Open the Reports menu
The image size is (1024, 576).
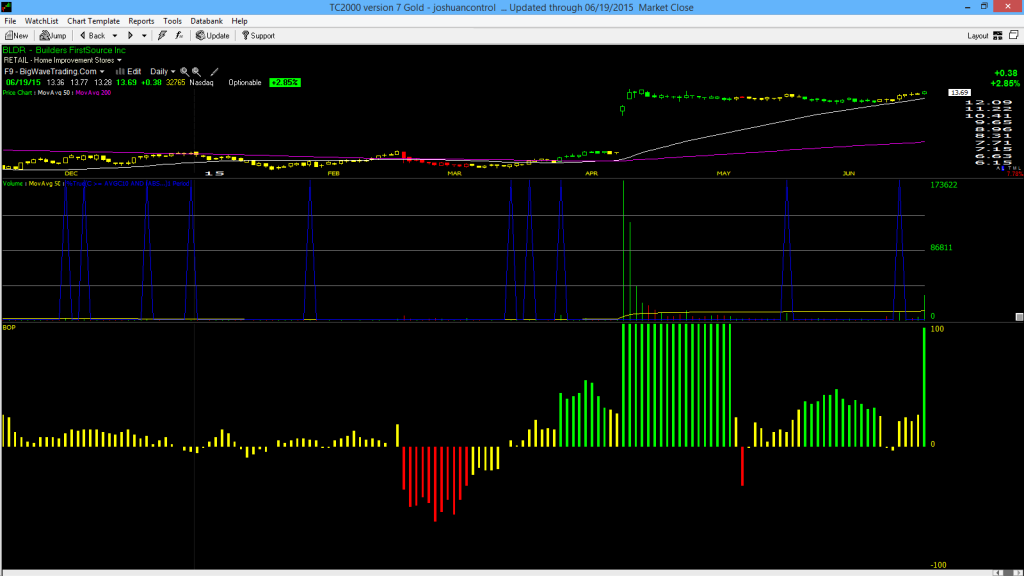141,21
